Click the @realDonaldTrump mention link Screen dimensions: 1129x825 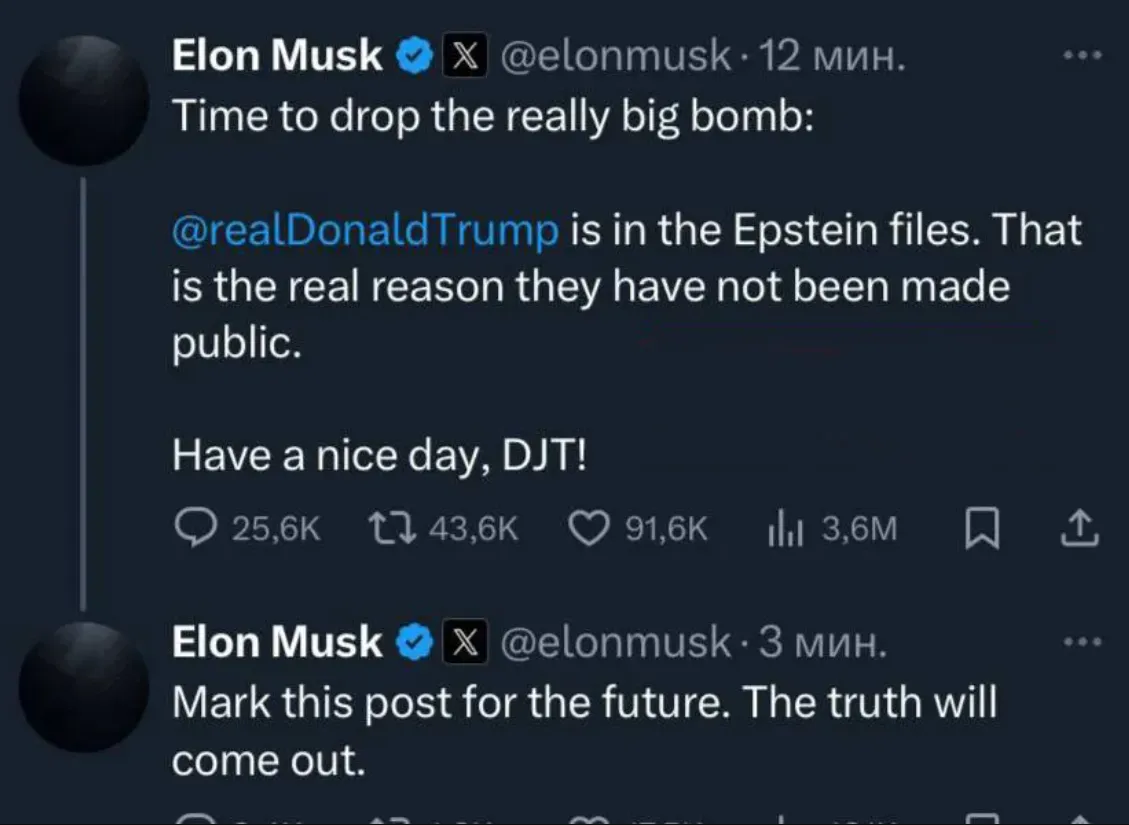[365, 230]
